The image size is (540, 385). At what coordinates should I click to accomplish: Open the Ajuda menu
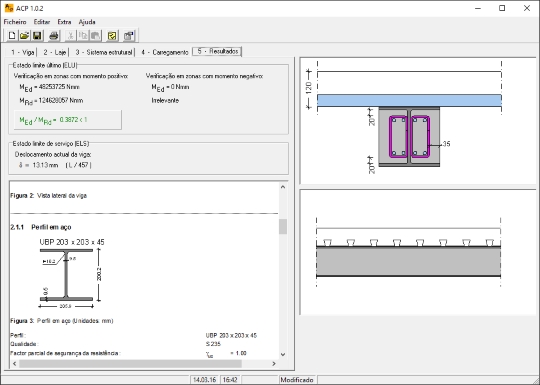[87, 22]
